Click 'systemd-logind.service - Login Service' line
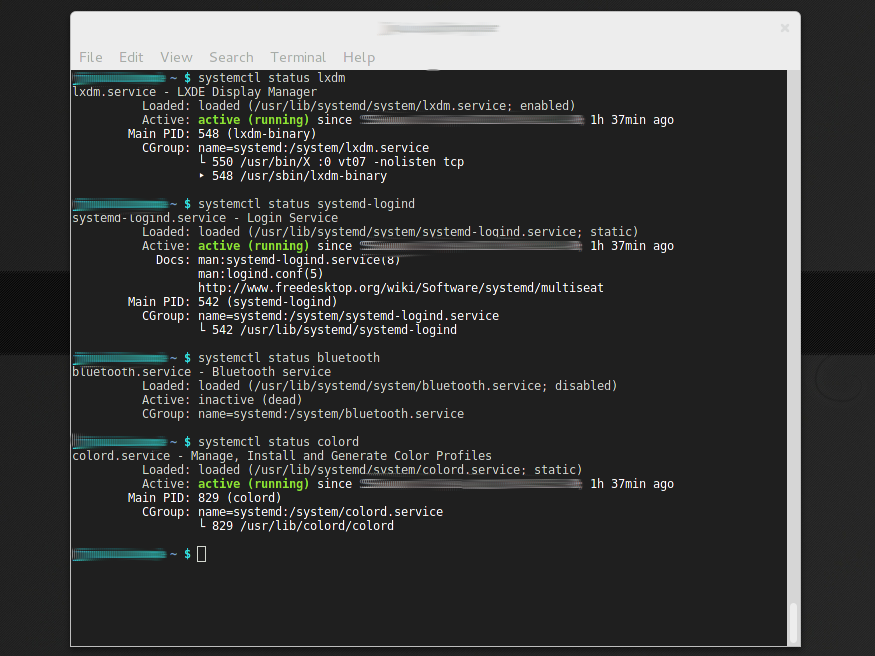This screenshot has width=875, height=656. pyautogui.click(x=205, y=218)
